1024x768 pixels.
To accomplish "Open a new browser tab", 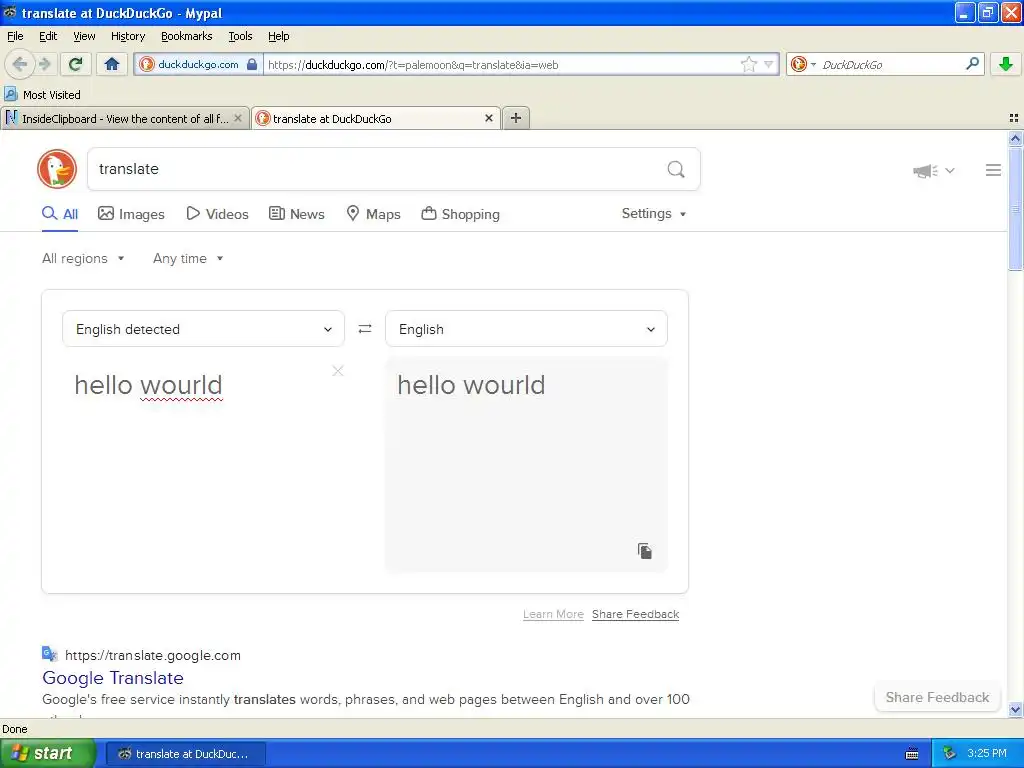I will 516,118.
